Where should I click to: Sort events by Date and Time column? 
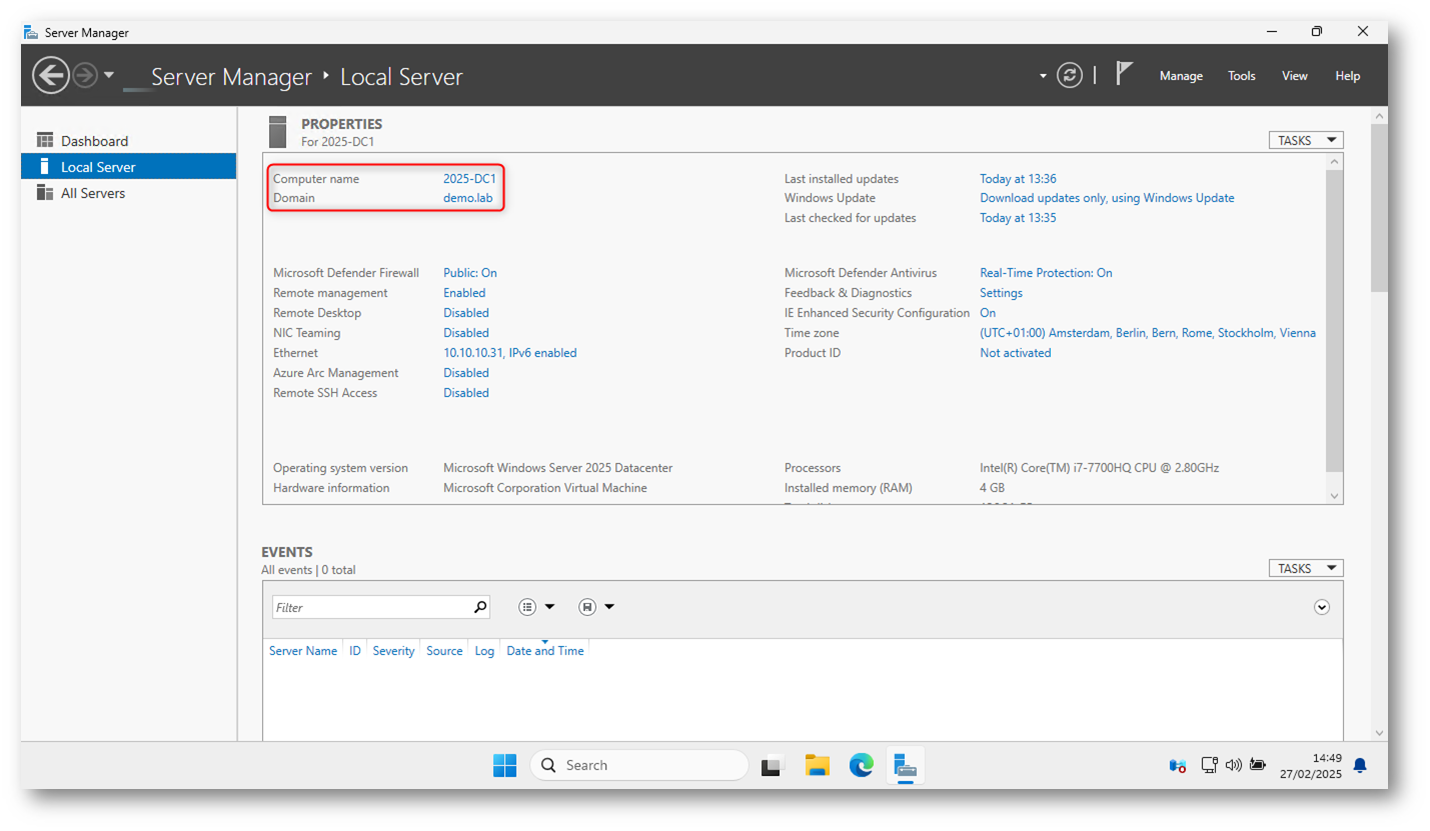(x=545, y=651)
